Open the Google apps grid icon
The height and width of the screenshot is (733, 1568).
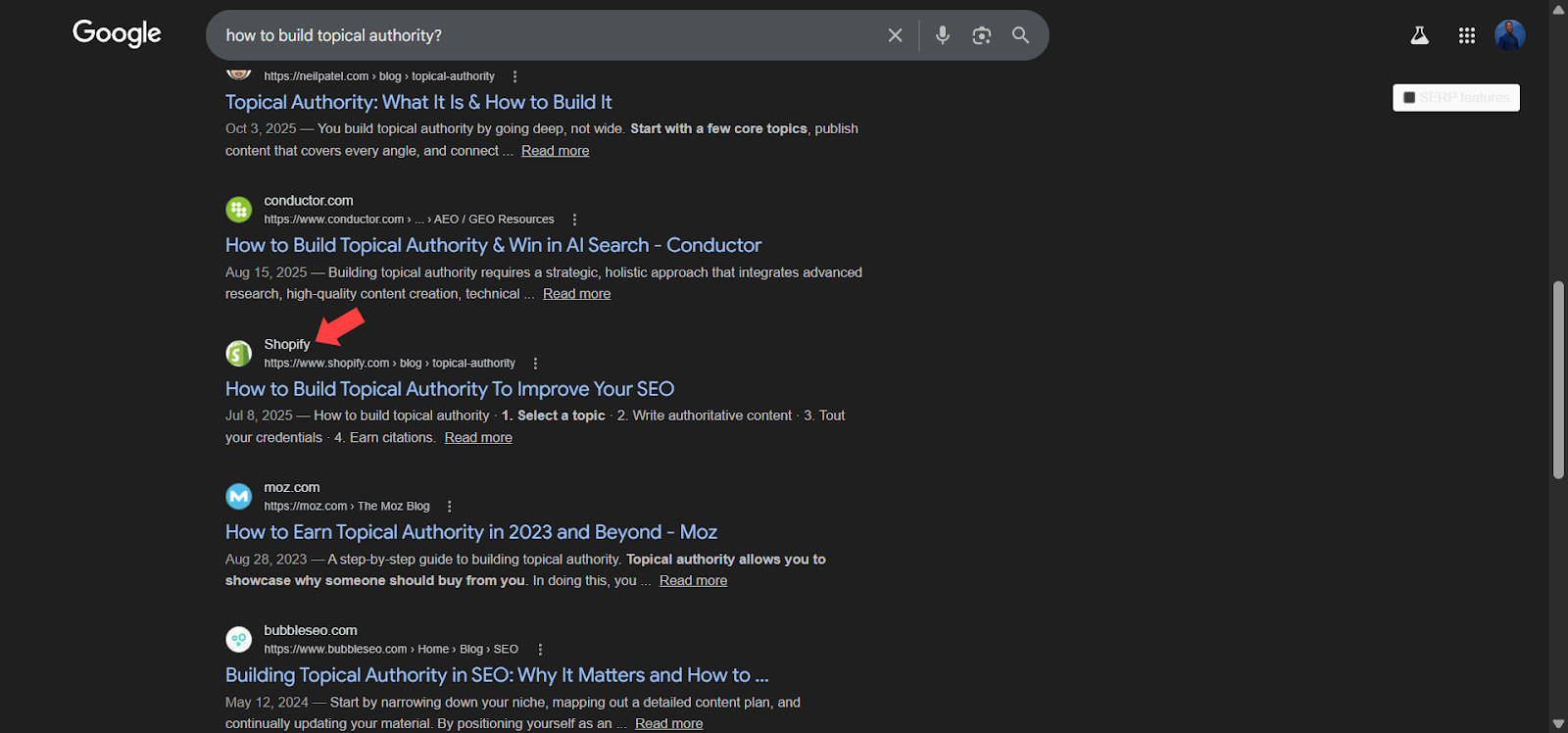click(1466, 35)
